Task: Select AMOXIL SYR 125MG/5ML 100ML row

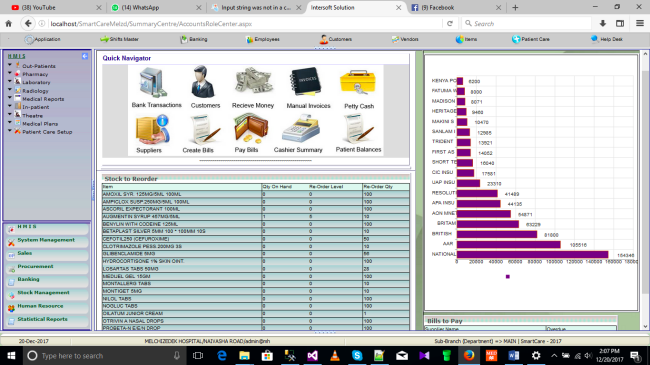Action: (x=255, y=194)
